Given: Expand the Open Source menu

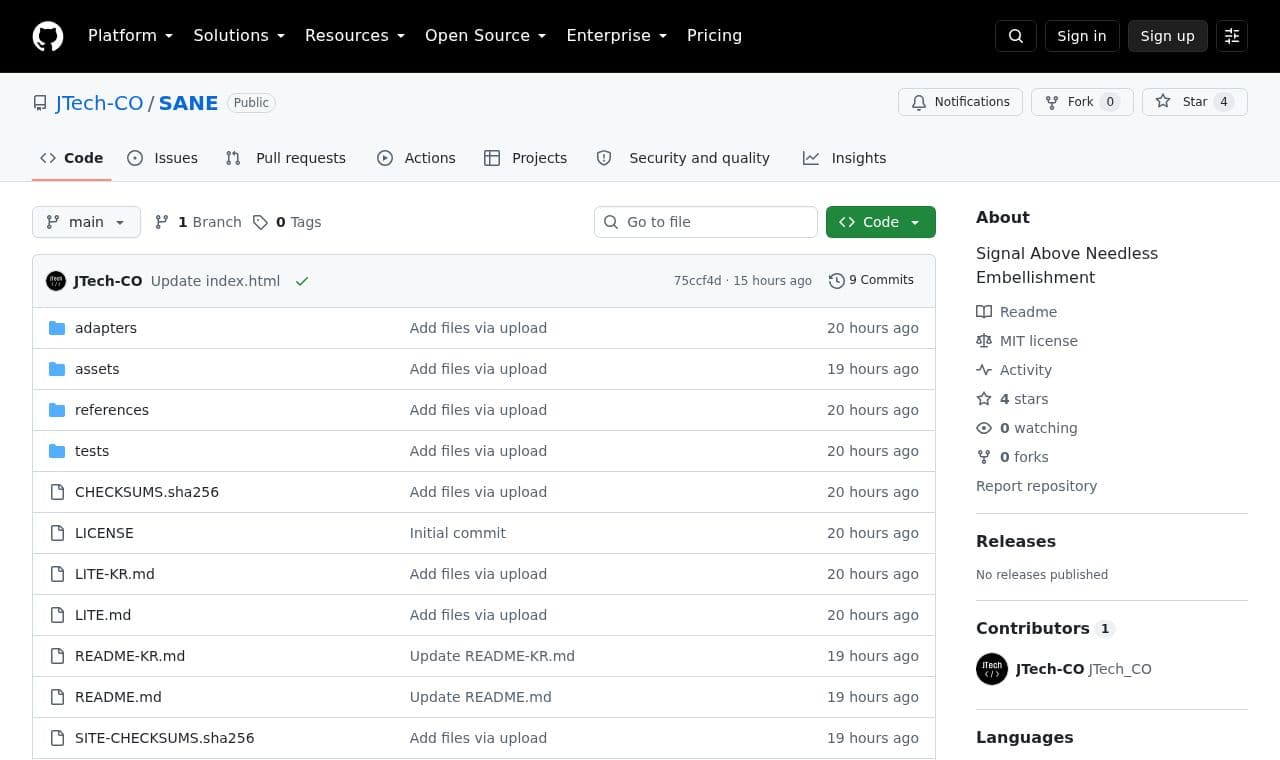Looking at the screenshot, I should tap(486, 36).
